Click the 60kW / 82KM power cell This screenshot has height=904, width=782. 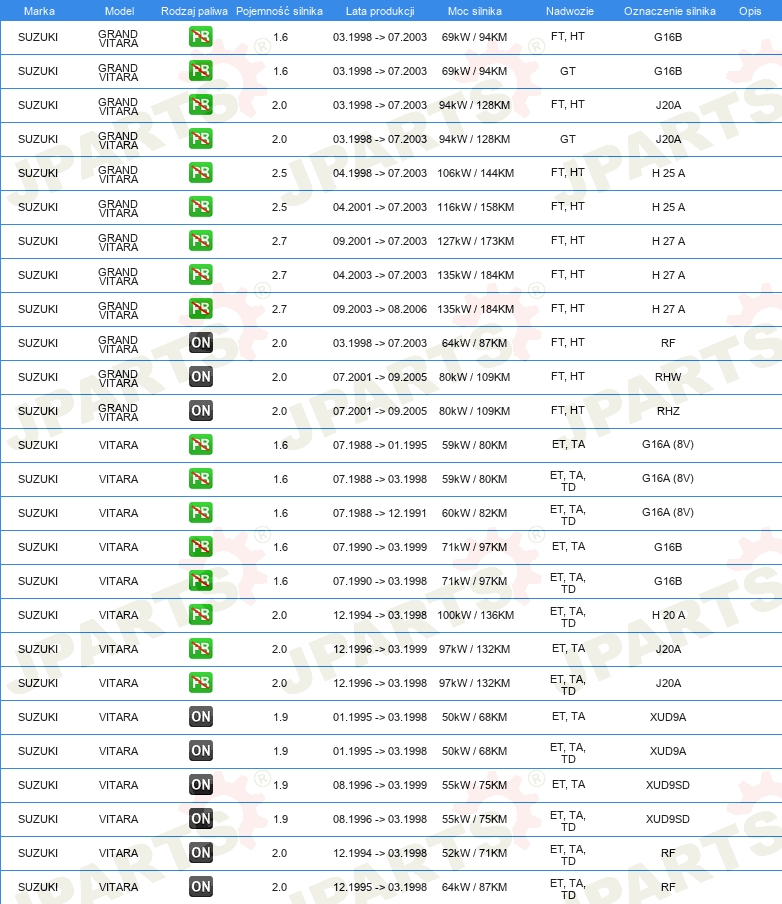point(474,513)
